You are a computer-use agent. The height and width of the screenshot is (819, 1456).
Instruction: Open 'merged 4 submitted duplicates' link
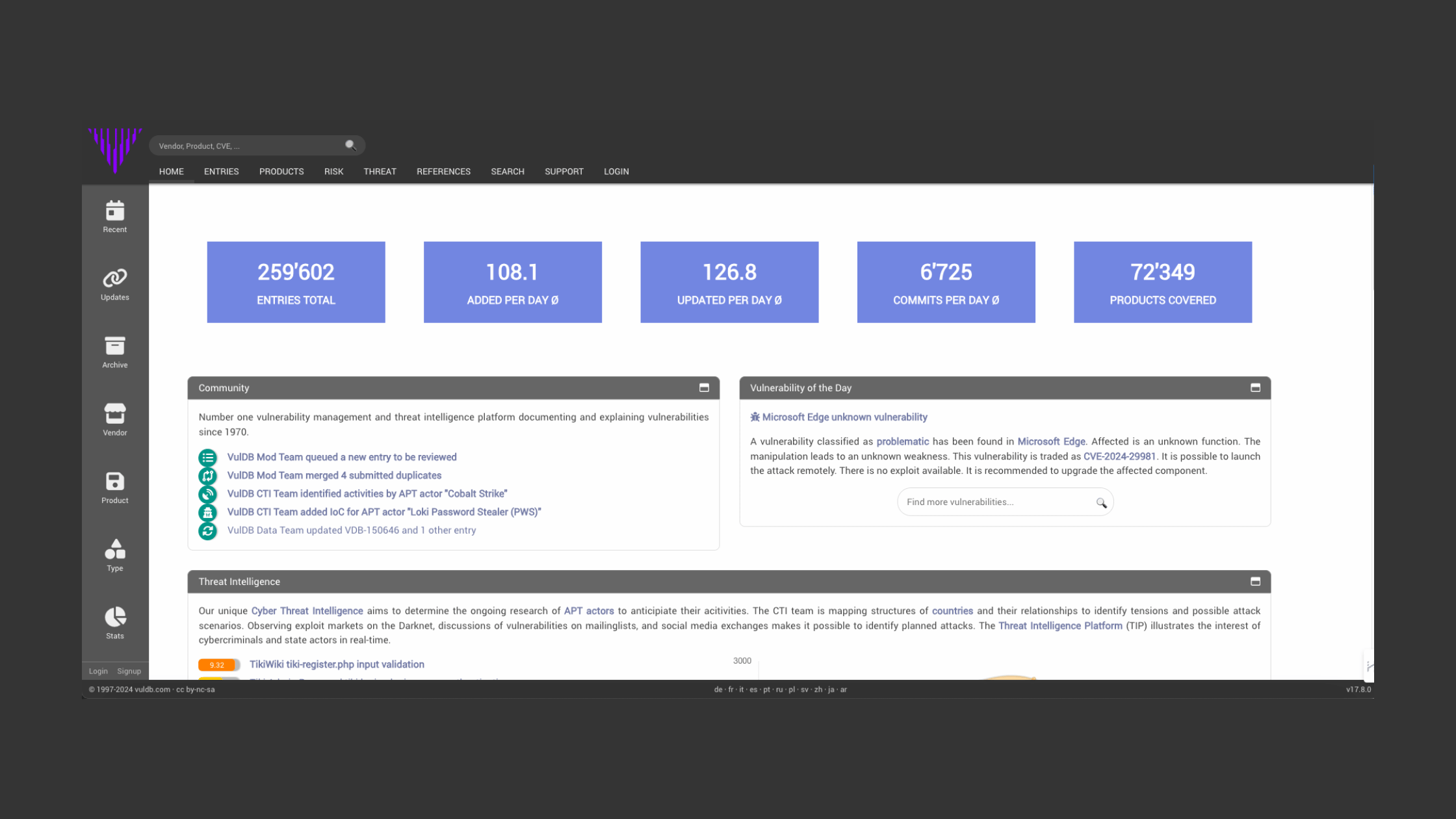(334, 476)
